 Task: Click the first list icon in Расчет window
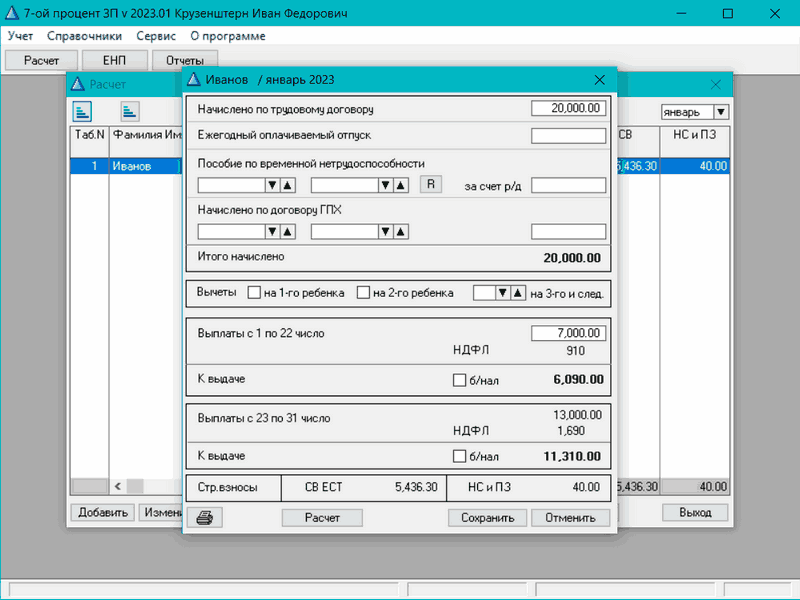pyautogui.click(x=81, y=111)
